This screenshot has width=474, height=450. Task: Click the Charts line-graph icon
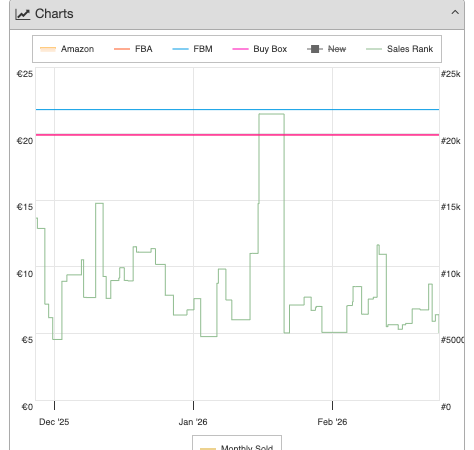click(x=23, y=14)
